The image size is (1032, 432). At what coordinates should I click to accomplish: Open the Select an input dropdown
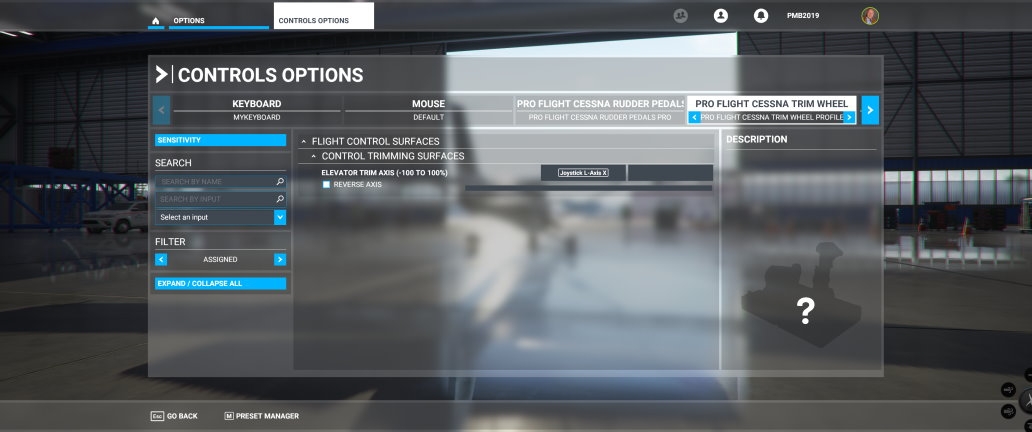(220, 217)
